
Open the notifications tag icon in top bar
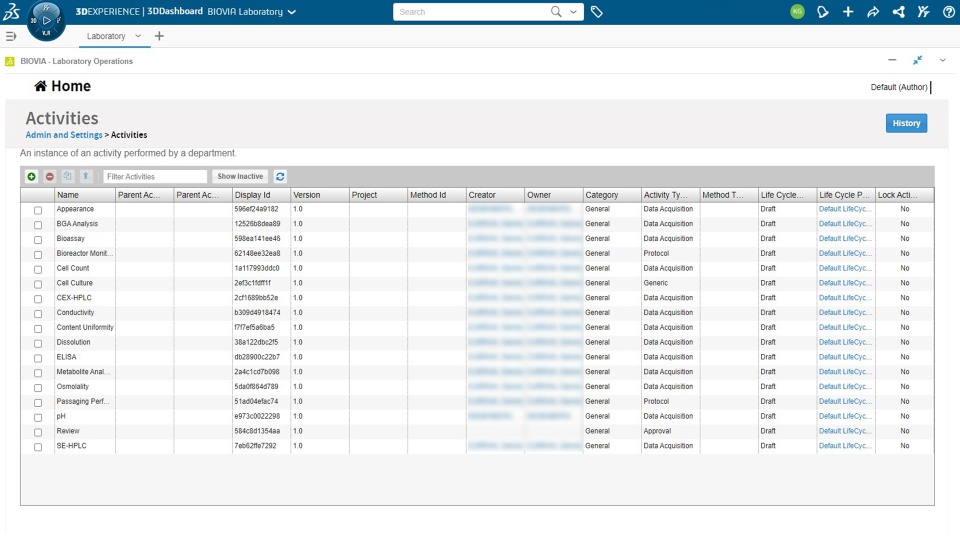(x=823, y=12)
